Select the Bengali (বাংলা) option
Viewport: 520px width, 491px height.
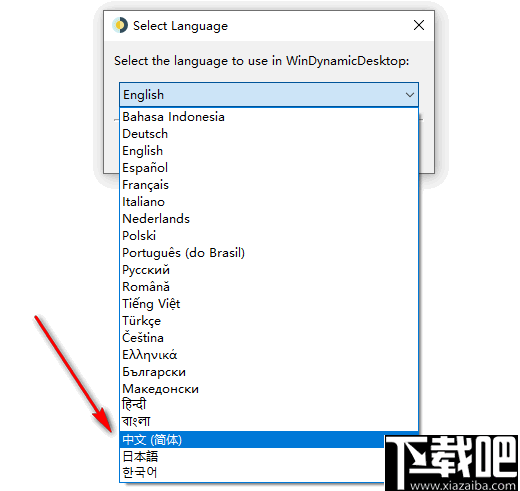pos(269,422)
